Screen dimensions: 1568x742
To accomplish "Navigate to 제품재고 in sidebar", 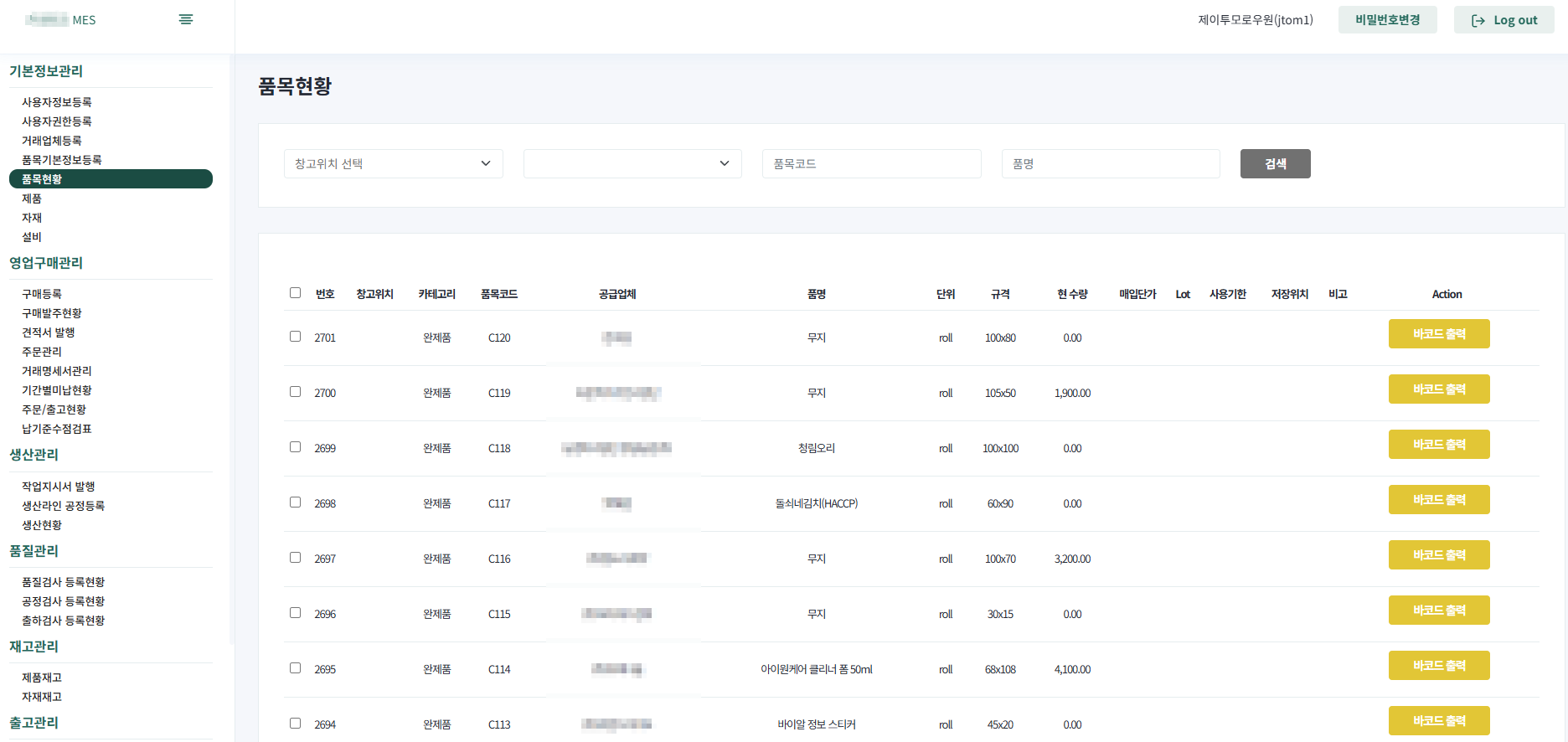I will tap(42, 678).
